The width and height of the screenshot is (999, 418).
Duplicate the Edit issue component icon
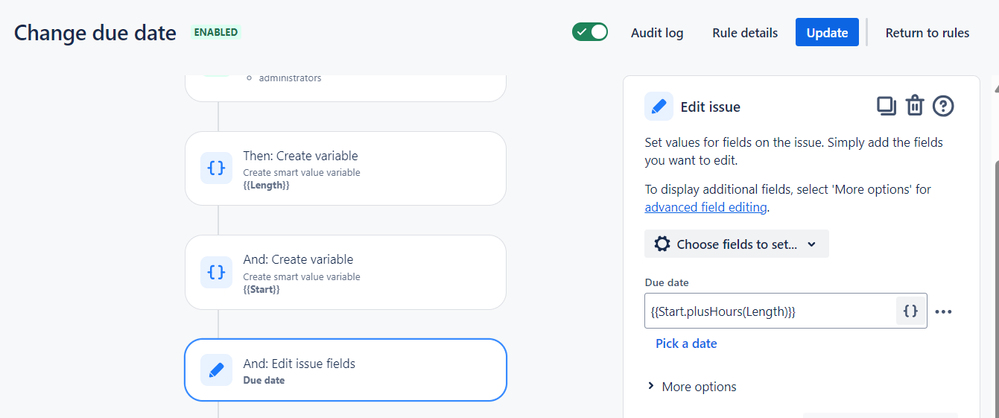pos(886,106)
